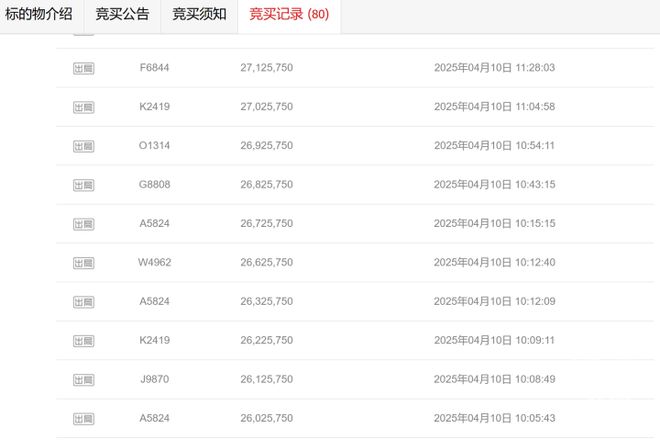Select bidder code K2419 at 11:04:58
Viewport: 660px width, 440px height.
[x=154, y=107]
